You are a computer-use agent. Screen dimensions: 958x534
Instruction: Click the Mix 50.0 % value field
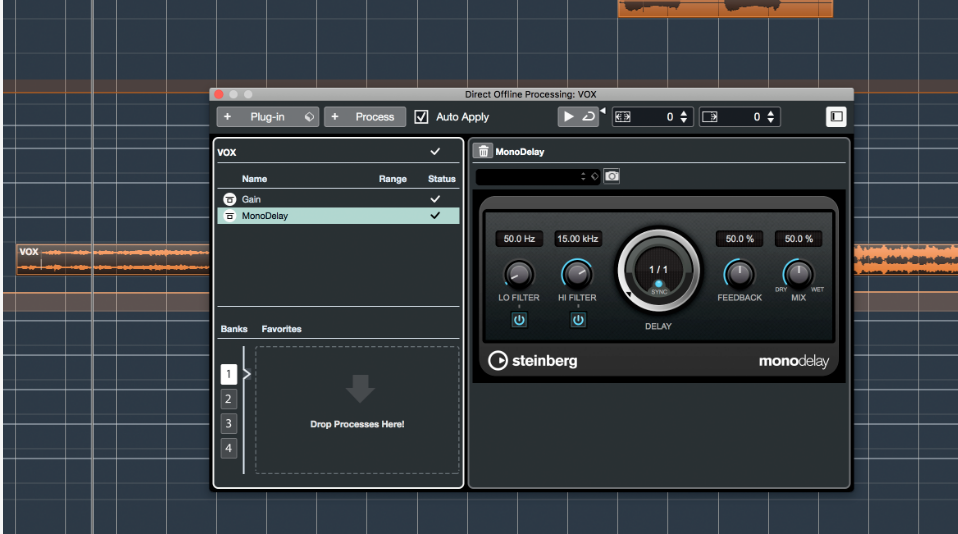tap(799, 239)
